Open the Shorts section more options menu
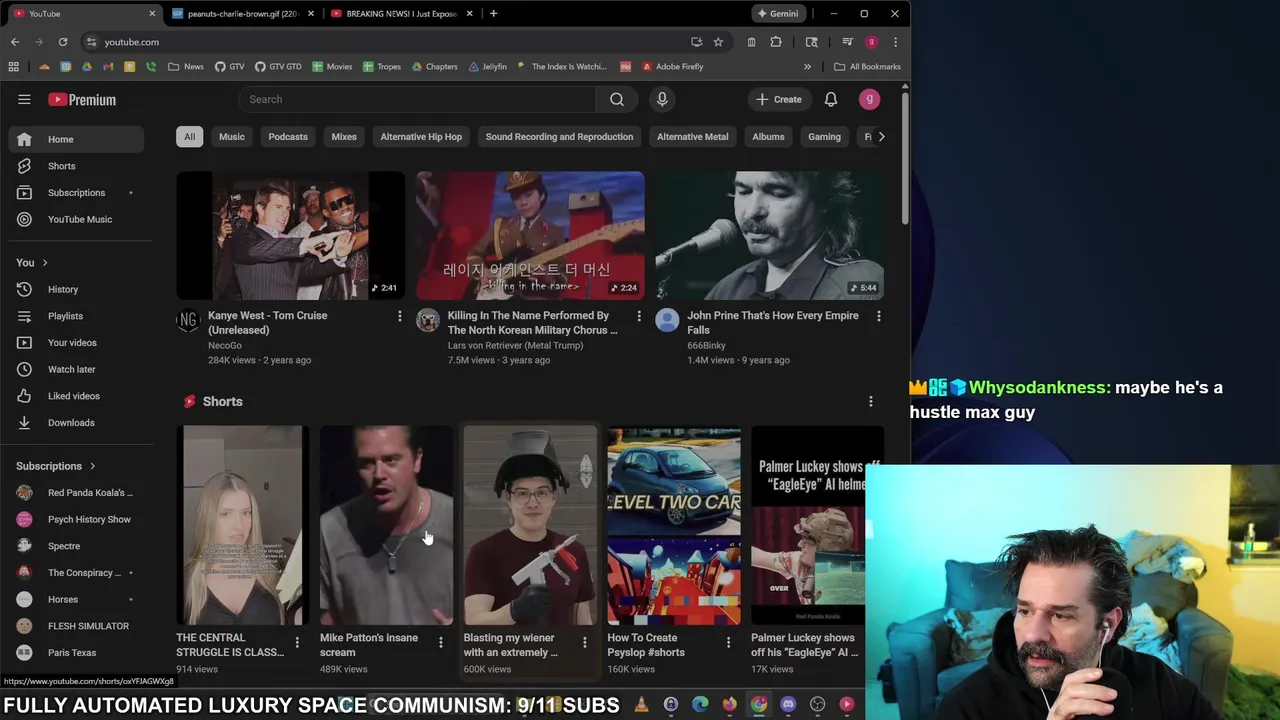This screenshot has height=720, width=1280. click(x=871, y=401)
